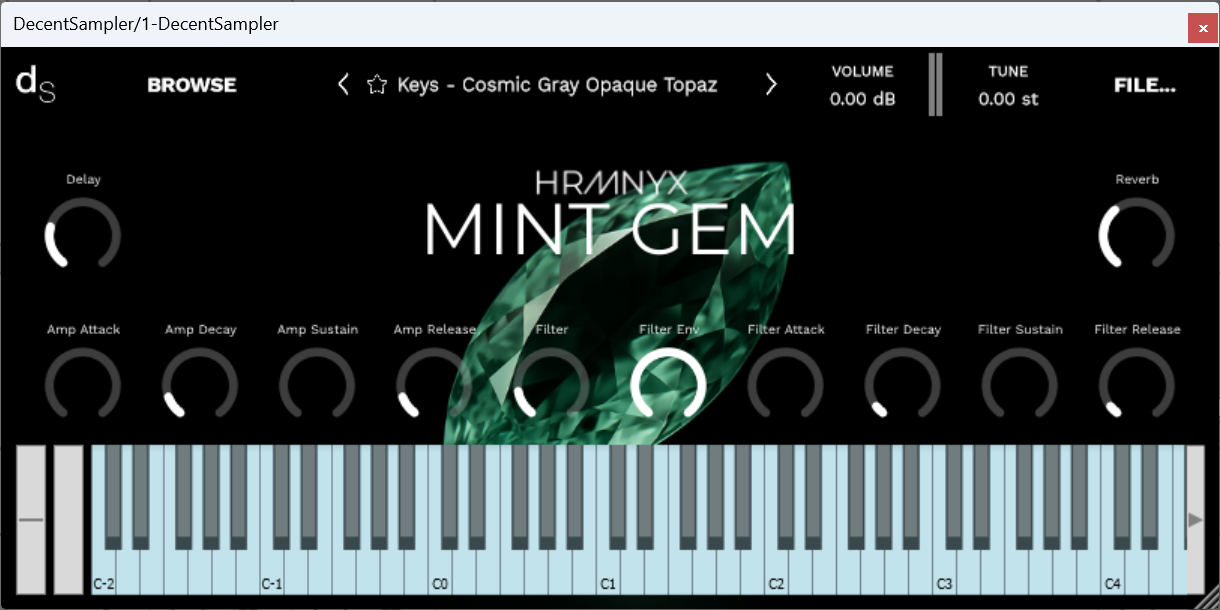This screenshot has width=1220, height=610.
Task: Go to the next preset with right arrow
Action: [x=771, y=85]
